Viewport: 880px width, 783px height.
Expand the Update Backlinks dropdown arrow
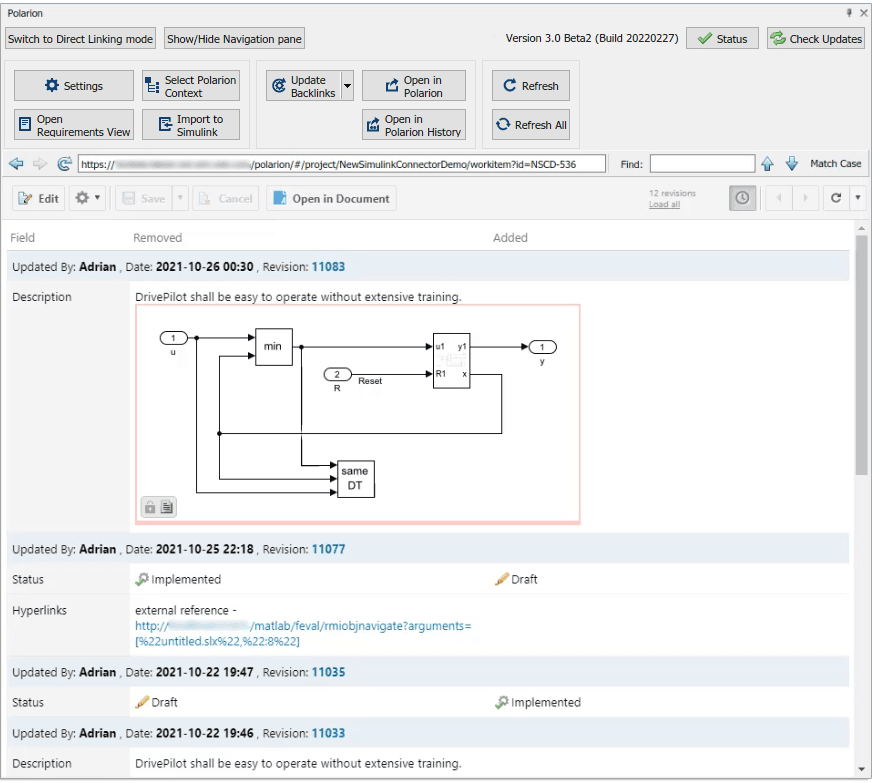347,86
